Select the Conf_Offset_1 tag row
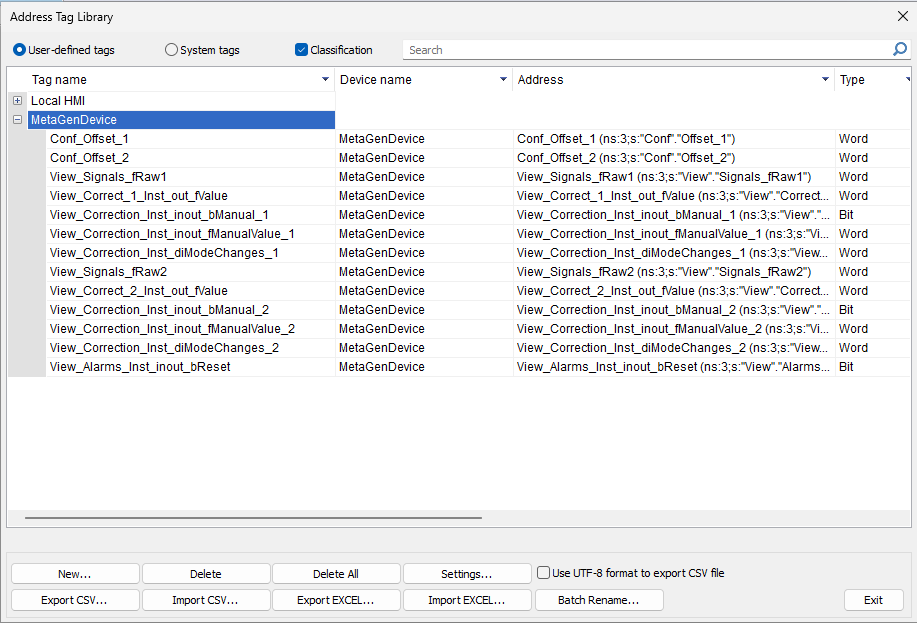Screen dimensions: 917x623 [459, 139]
